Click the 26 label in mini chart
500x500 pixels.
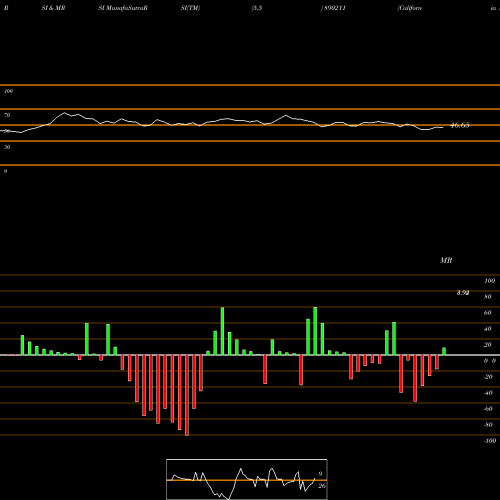click(x=322, y=486)
